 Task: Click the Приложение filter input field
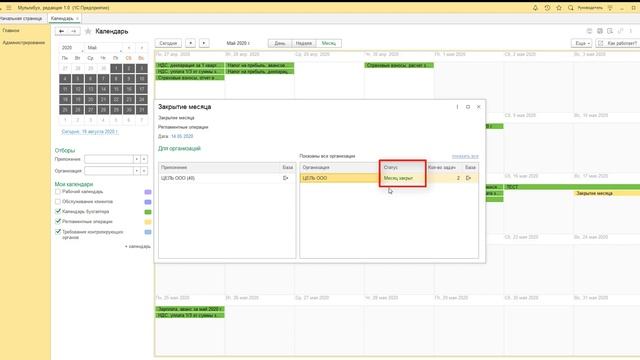point(109,159)
